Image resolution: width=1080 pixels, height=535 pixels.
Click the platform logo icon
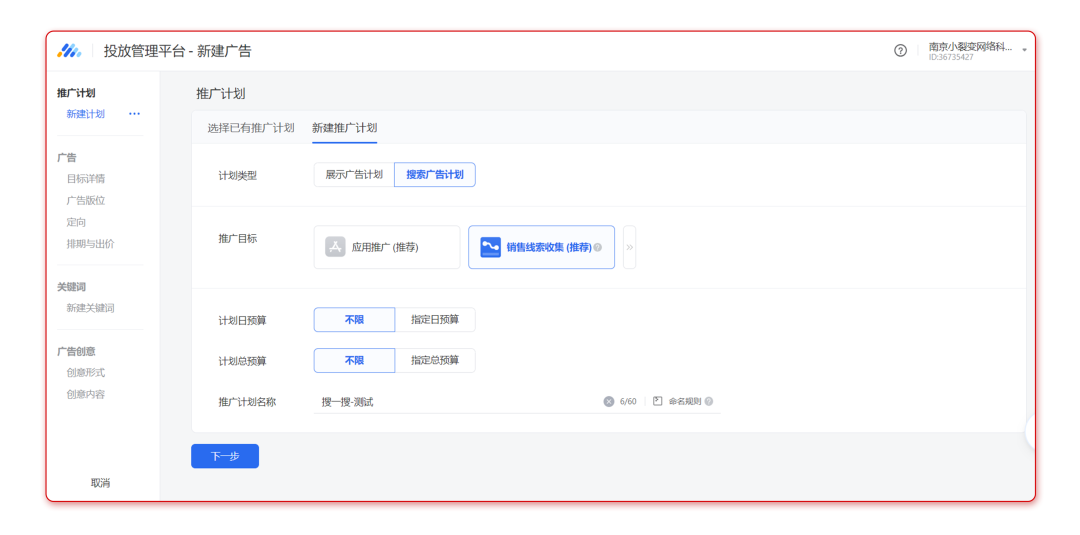coord(69,51)
